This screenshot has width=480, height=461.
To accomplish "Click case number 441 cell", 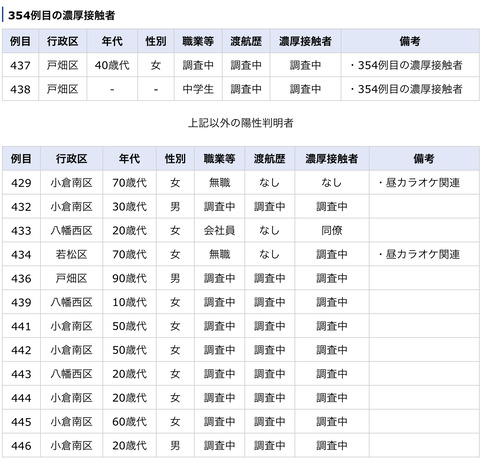I will tap(21, 326).
